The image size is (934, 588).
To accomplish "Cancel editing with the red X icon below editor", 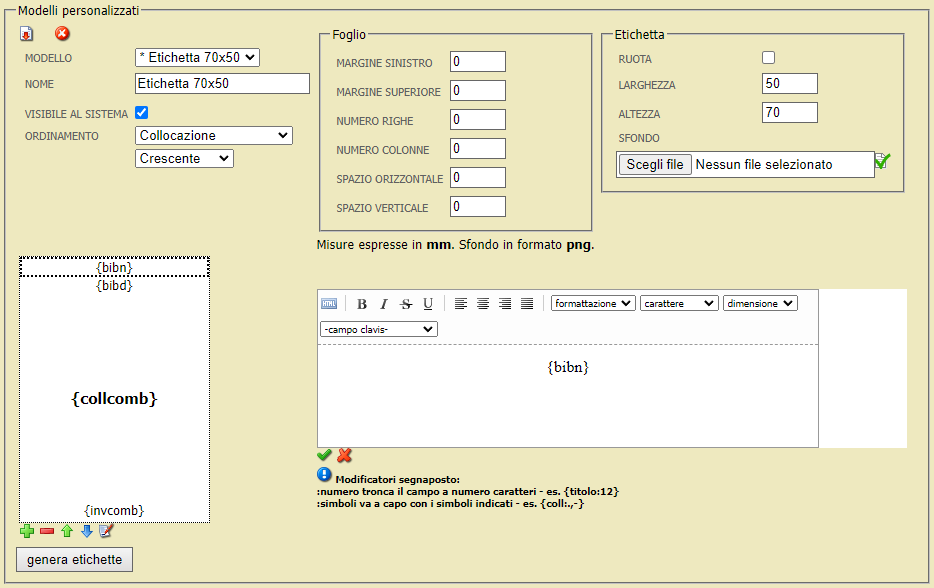I will 343,455.
